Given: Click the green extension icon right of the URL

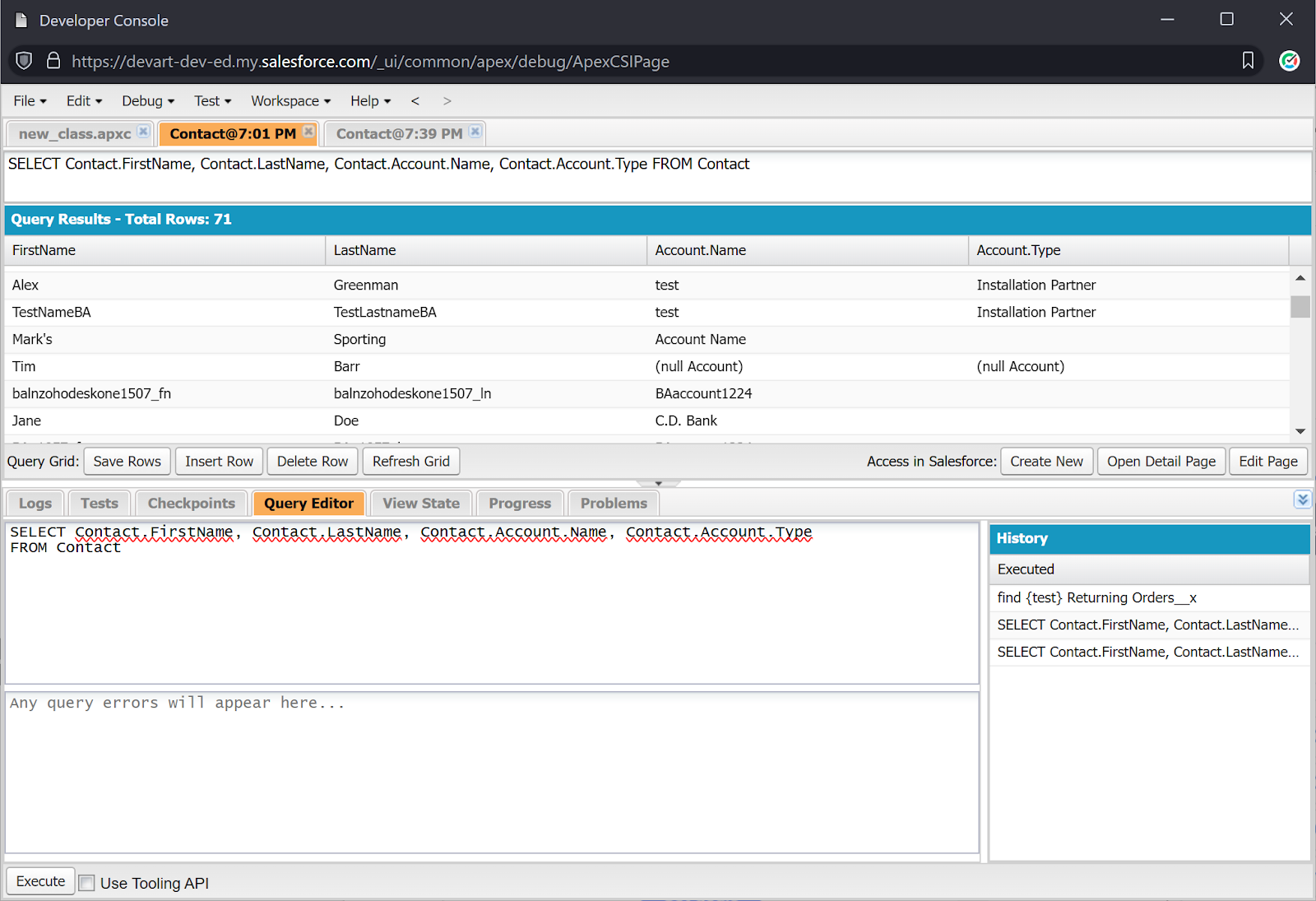Looking at the screenshot, I should tap(1289, 61).
